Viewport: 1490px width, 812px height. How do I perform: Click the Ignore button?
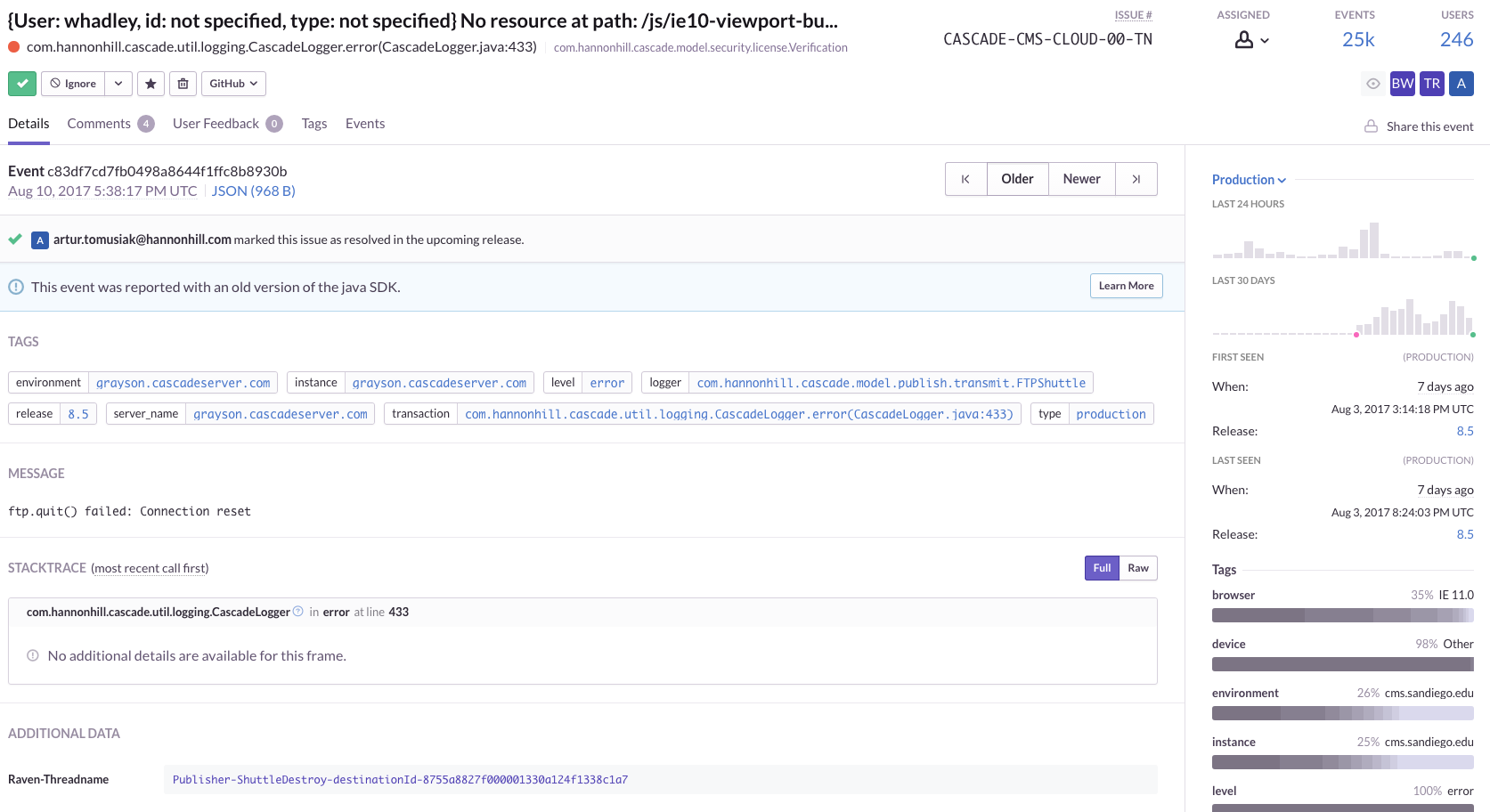(73, 84)
